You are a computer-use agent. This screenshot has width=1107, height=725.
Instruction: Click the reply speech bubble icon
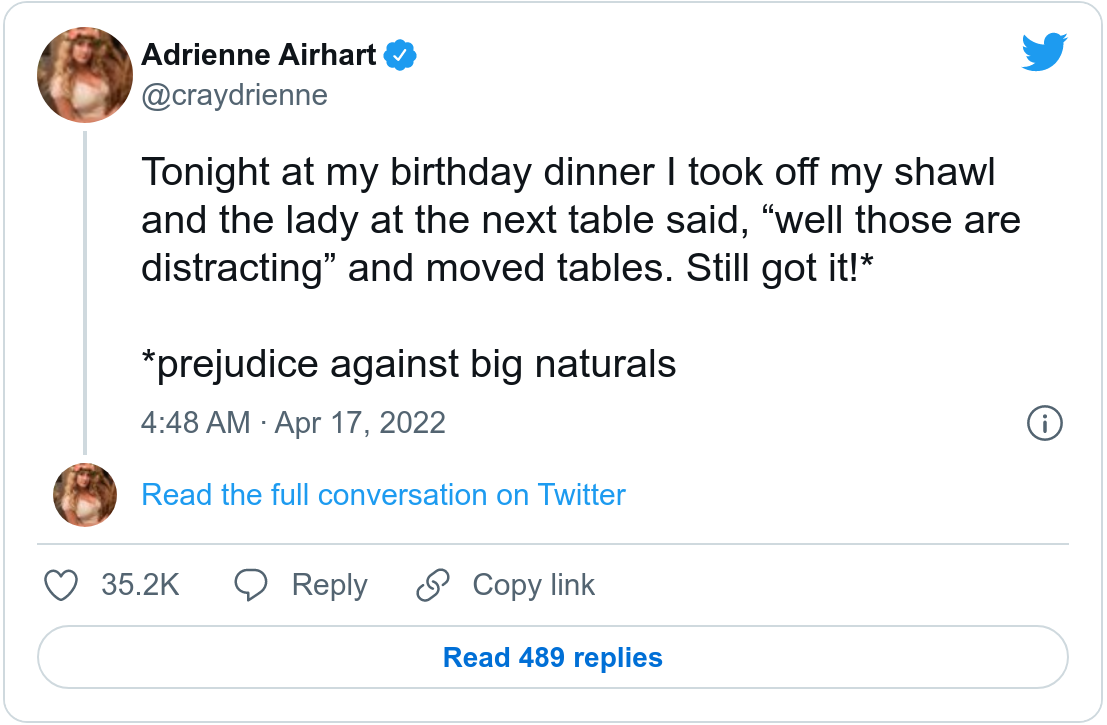point(250,585)
